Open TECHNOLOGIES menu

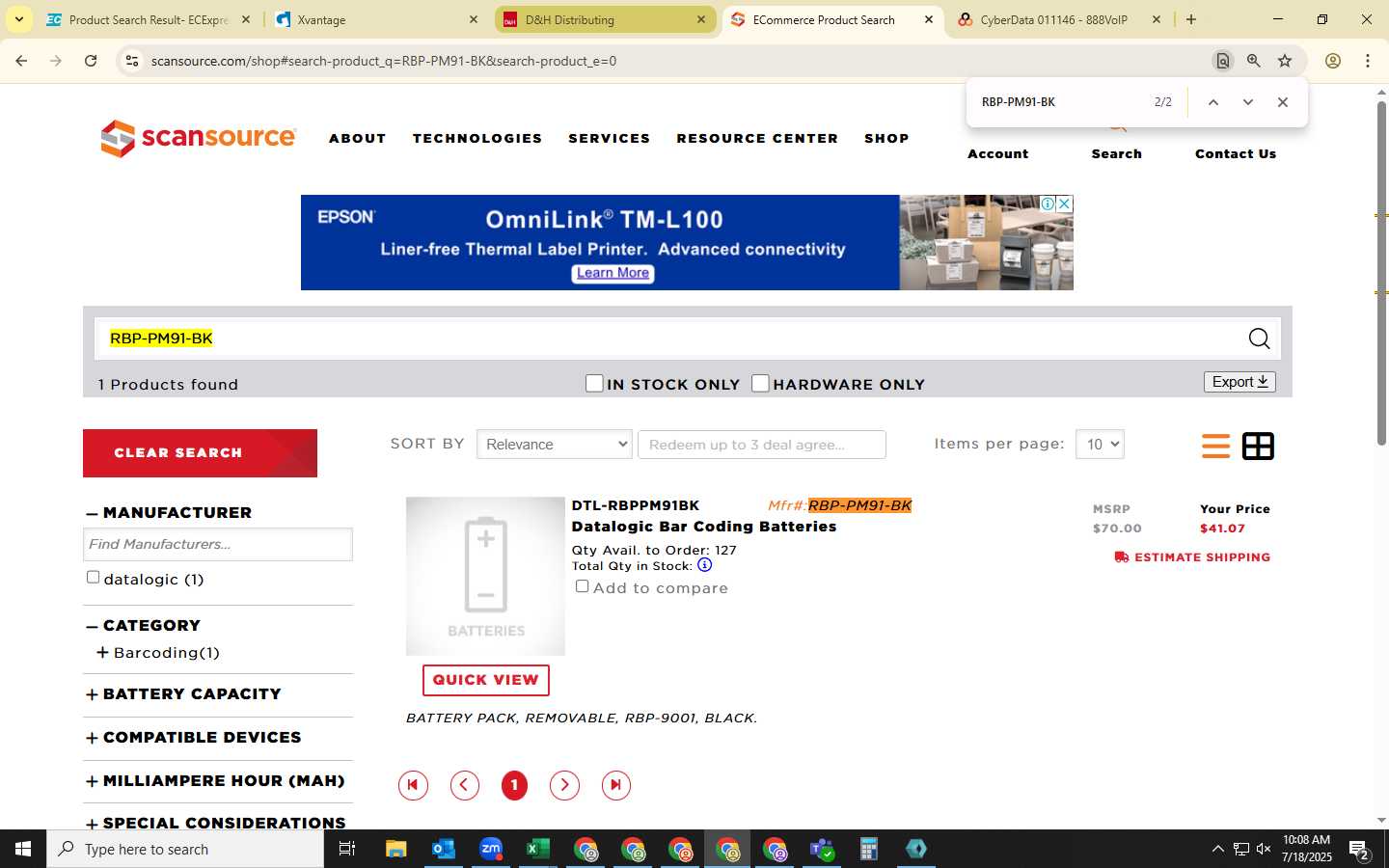click(477, 139)
